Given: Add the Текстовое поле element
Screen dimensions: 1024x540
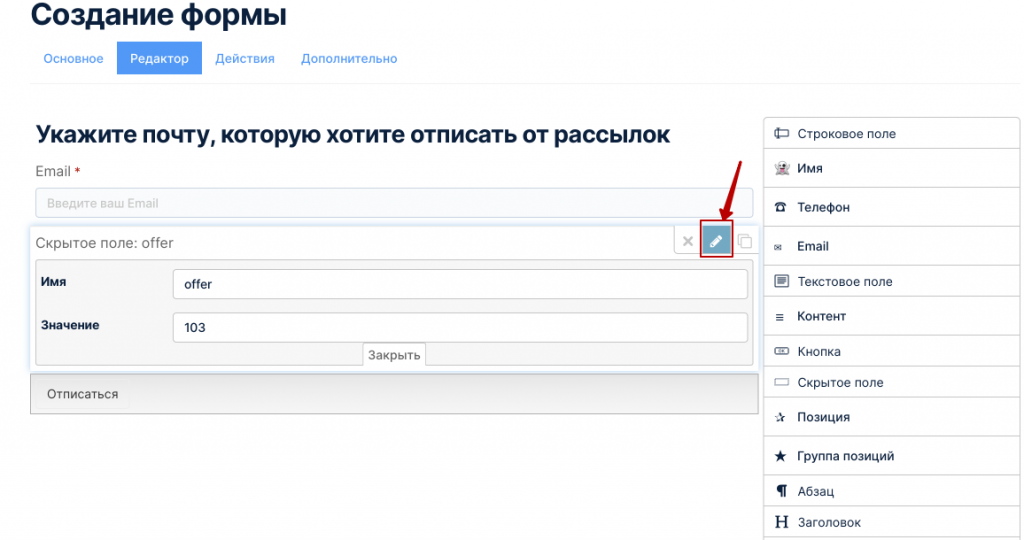Looking at the screenshot, I should (891, 281).
